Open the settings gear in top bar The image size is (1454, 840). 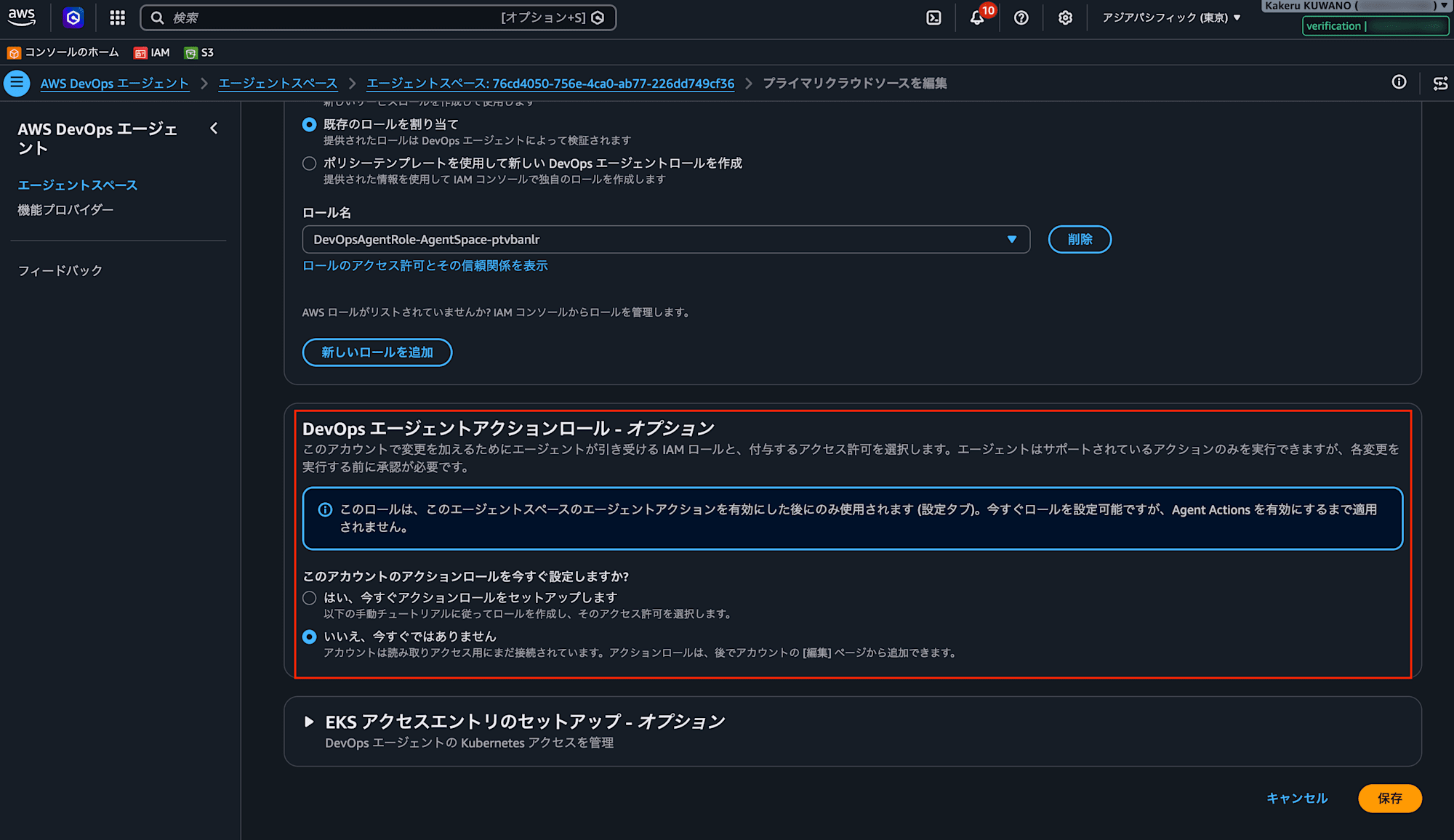[x=1065, y=17]
